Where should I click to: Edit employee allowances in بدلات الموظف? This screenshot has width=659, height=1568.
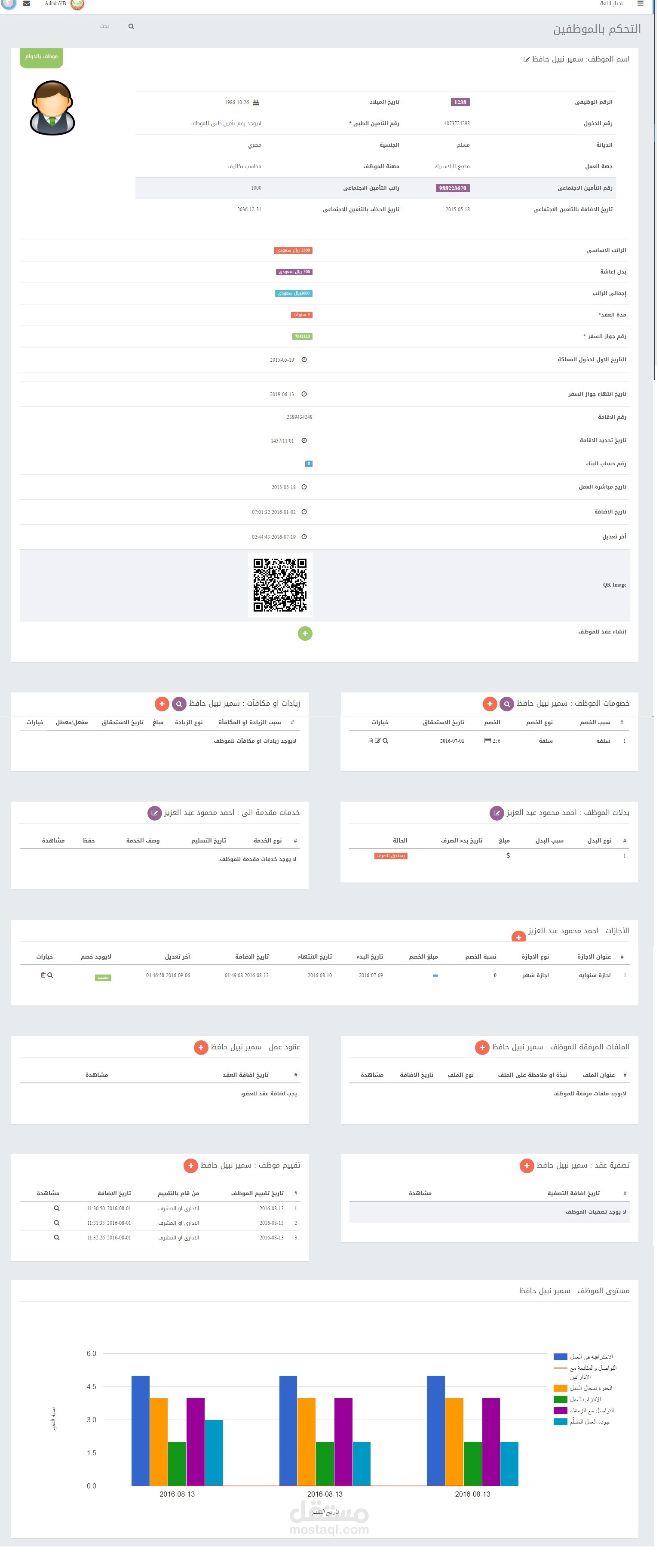497,813
